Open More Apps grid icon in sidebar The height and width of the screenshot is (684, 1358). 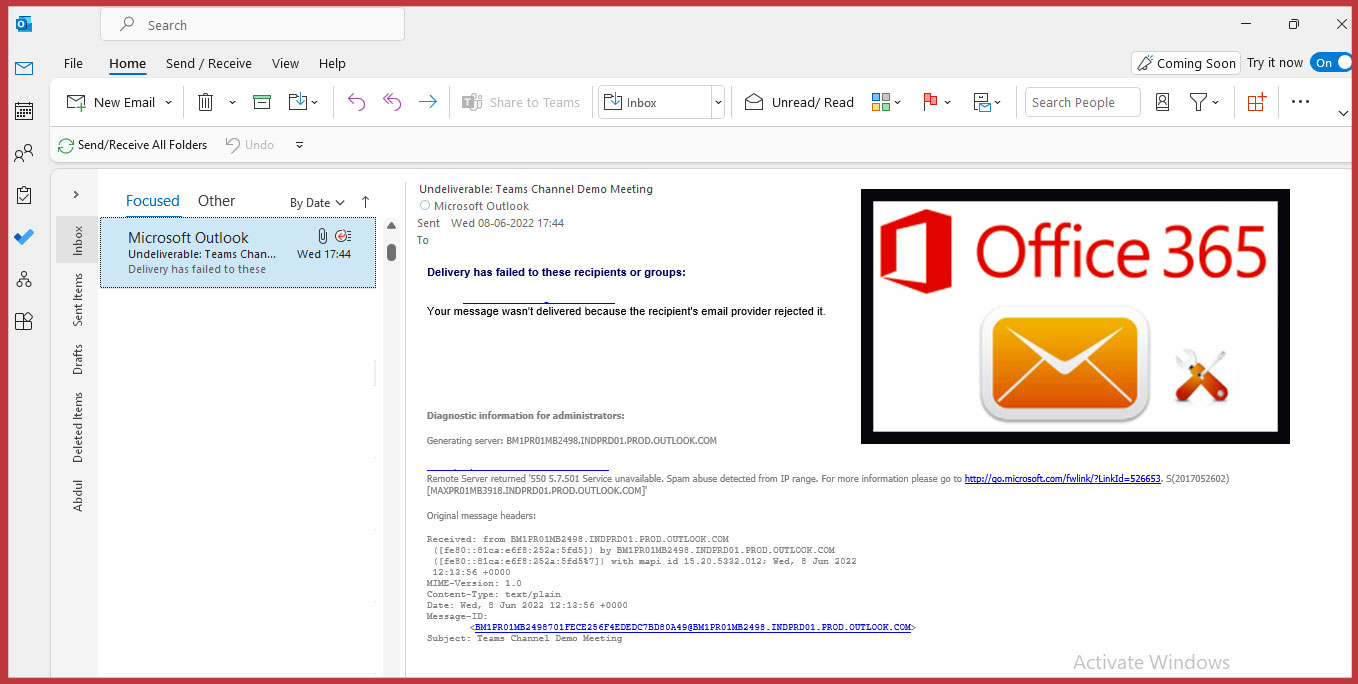point(24,321)
